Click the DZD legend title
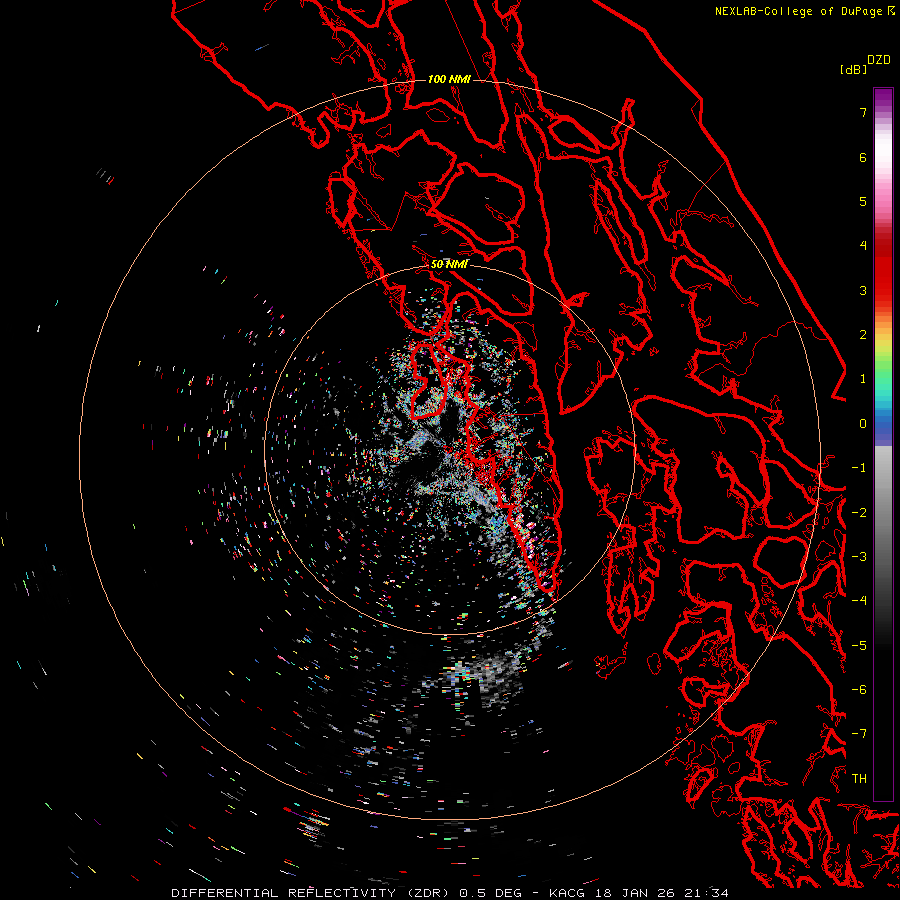The height and width of the screenshot is (900, 900). [879, 60]
